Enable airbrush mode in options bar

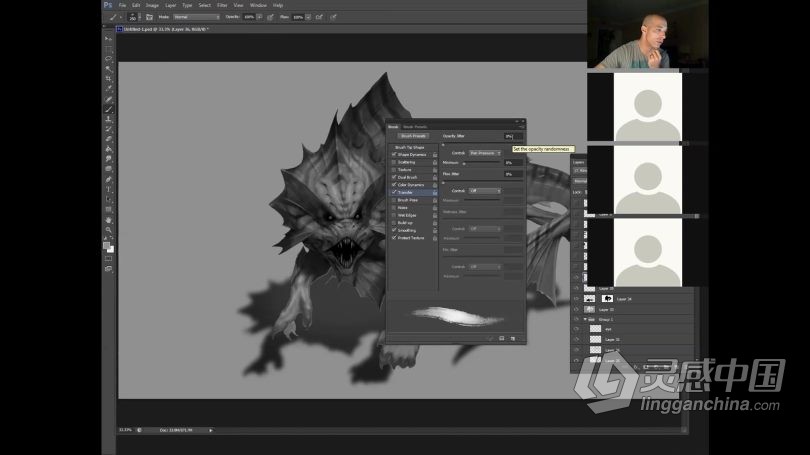click(x=319, y=17)
